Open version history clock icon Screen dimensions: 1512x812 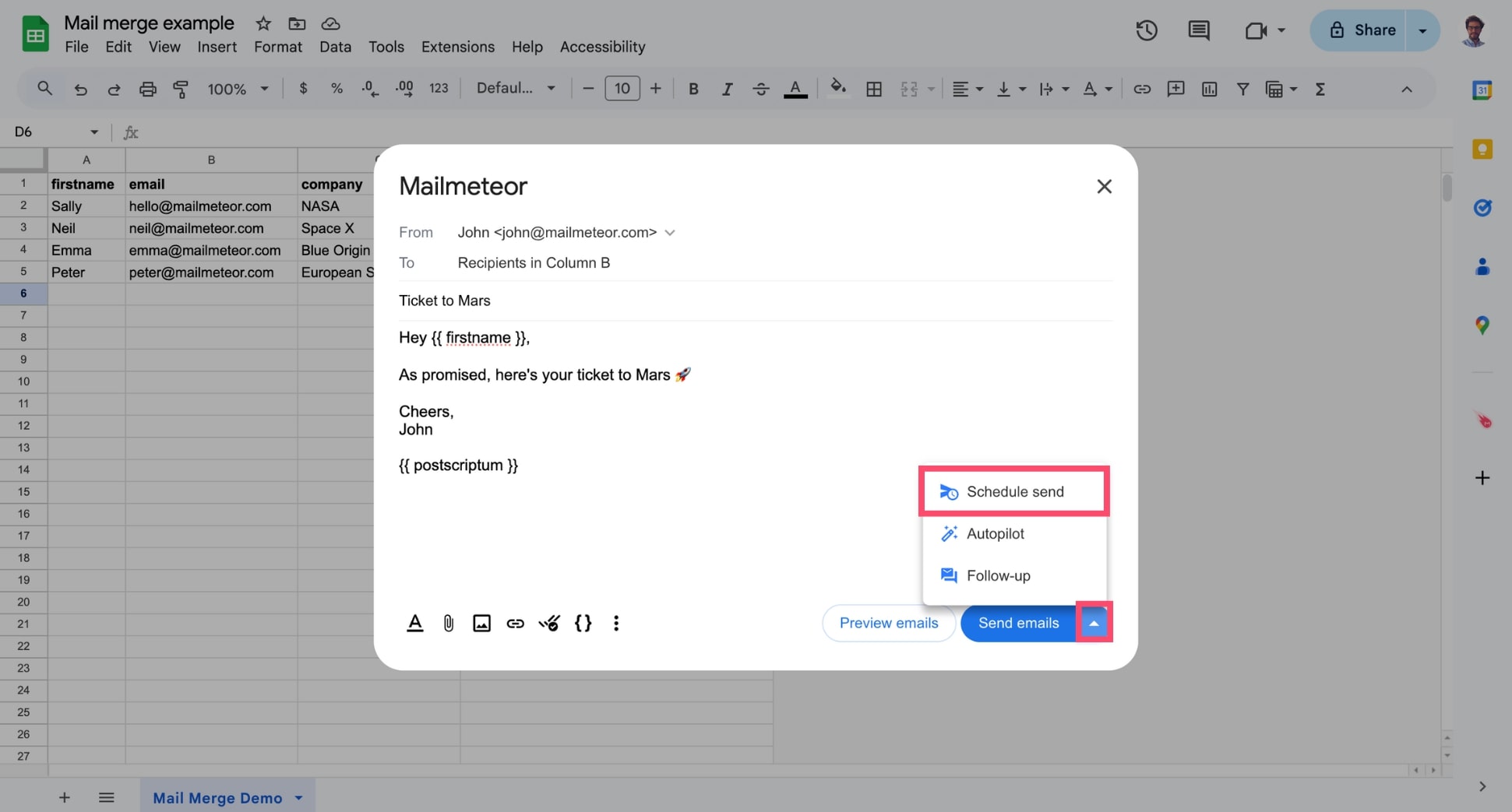point(1146,30)
